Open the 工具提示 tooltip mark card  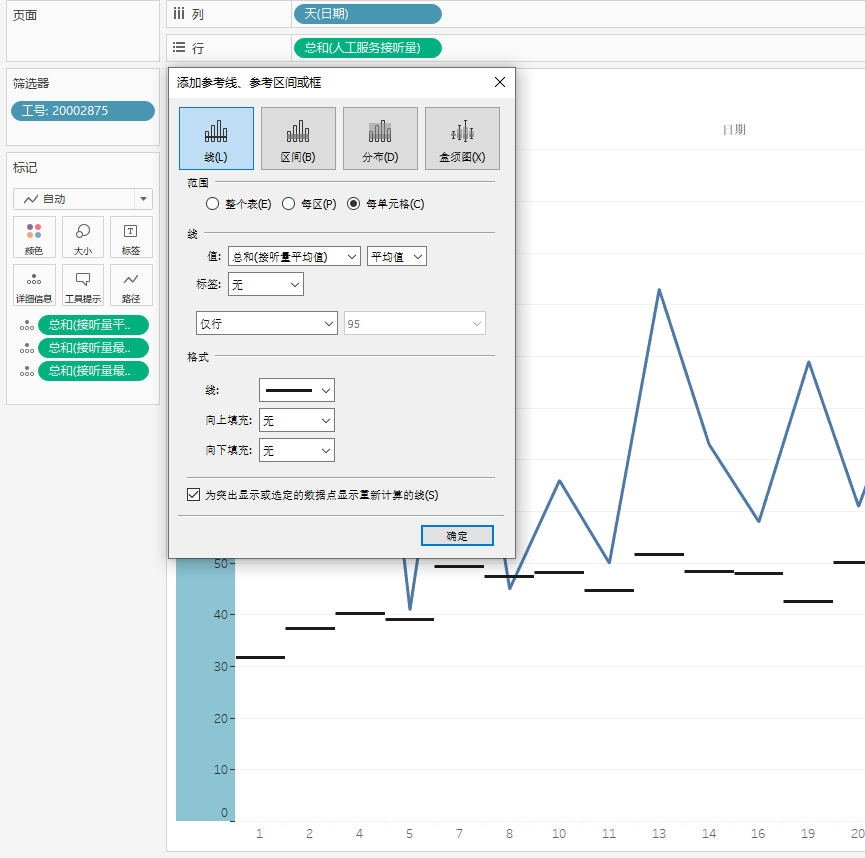[83, 285]
